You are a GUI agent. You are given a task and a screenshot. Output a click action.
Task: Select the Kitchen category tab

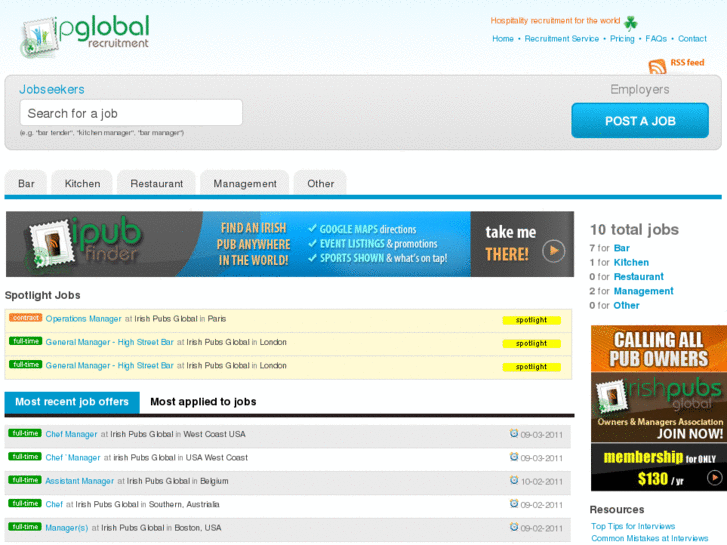coord(82,184)
